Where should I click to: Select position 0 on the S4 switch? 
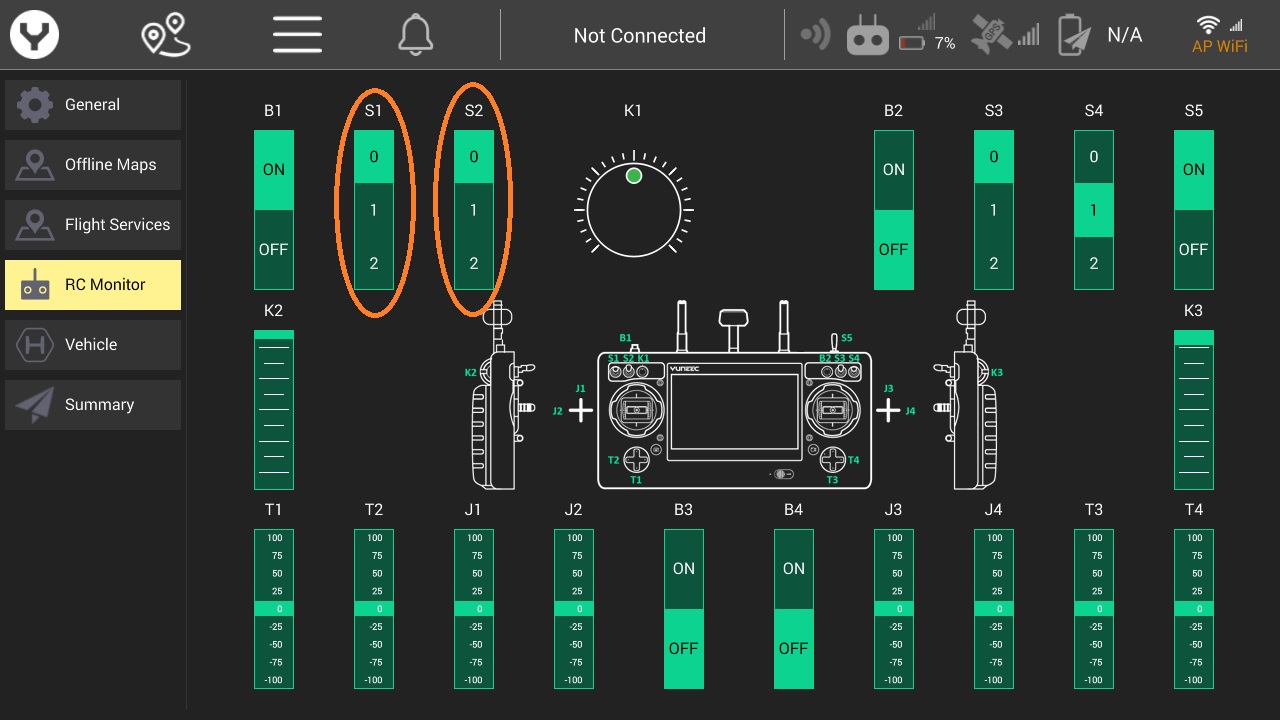[x=1093, y=157]
